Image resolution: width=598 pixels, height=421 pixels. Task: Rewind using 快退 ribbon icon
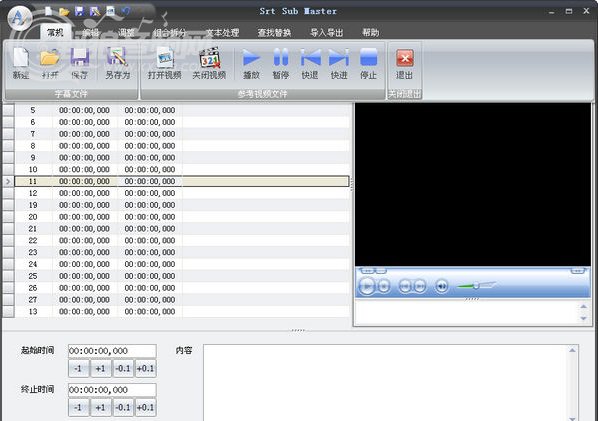point(310,63)
